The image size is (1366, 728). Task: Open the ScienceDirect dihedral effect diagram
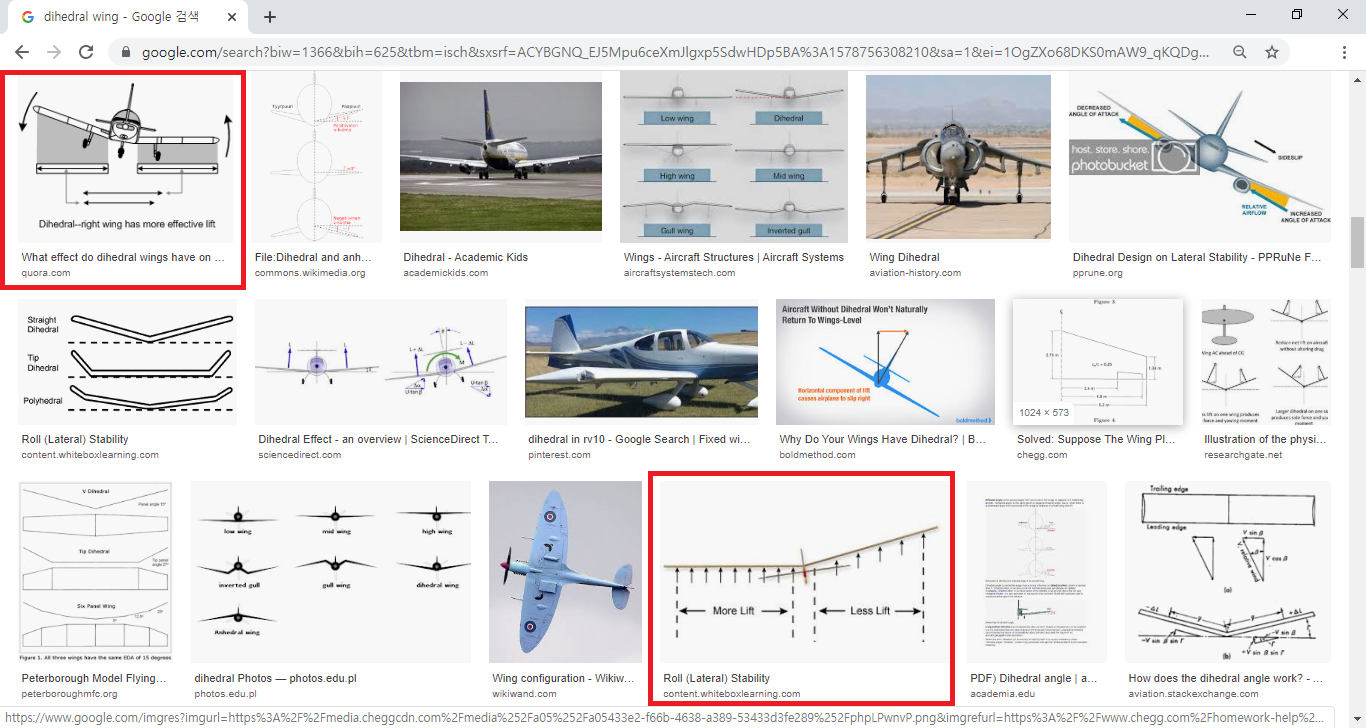[381, 362]
